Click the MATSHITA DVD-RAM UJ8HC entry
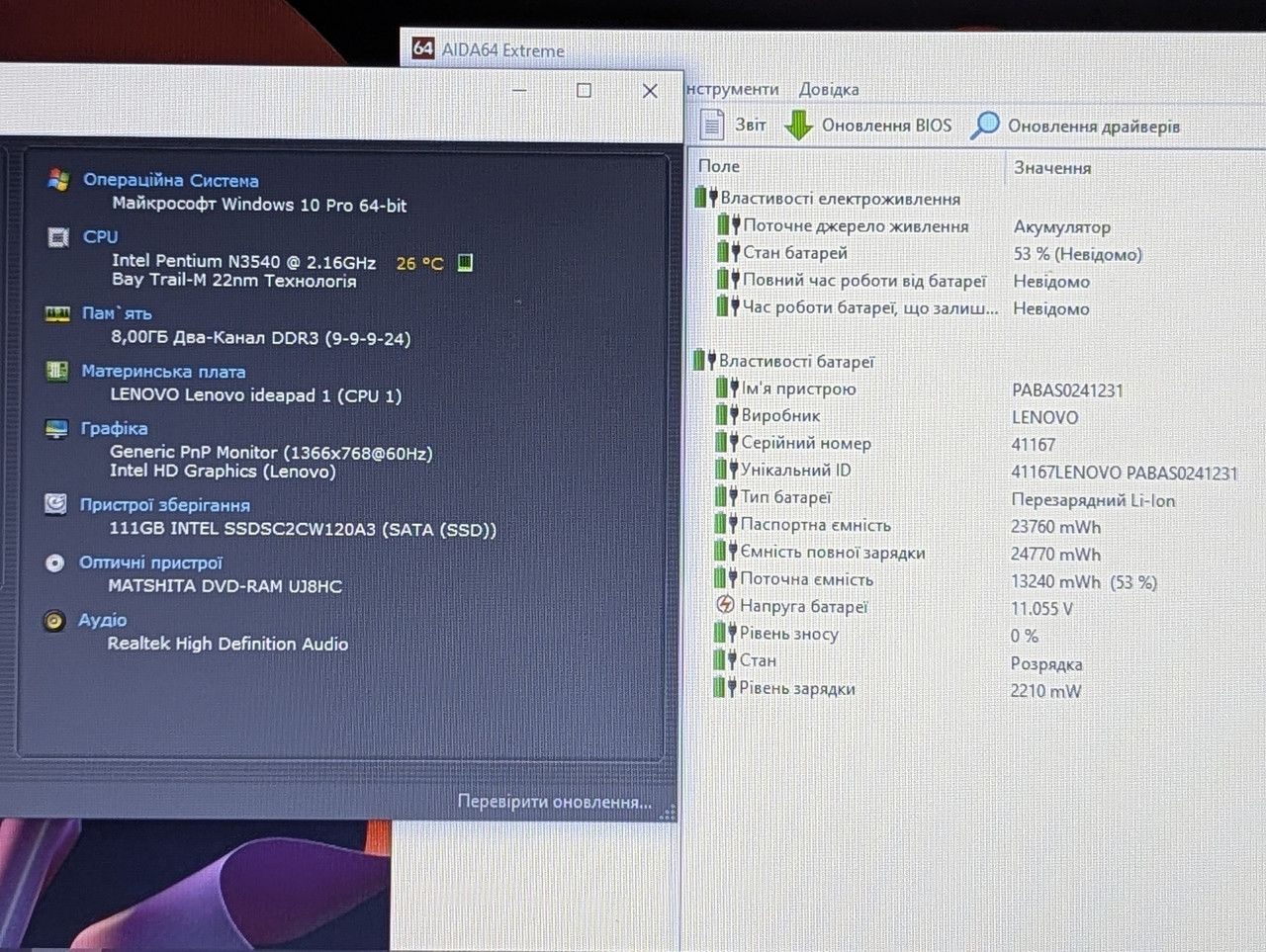The image size is (1266, 952). [x=225, y=586]
